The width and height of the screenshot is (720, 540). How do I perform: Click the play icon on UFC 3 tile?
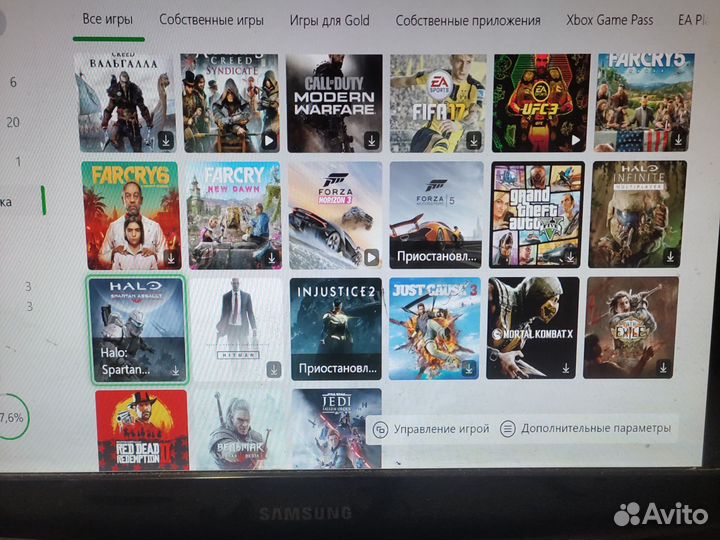click(x=575, y=140)
